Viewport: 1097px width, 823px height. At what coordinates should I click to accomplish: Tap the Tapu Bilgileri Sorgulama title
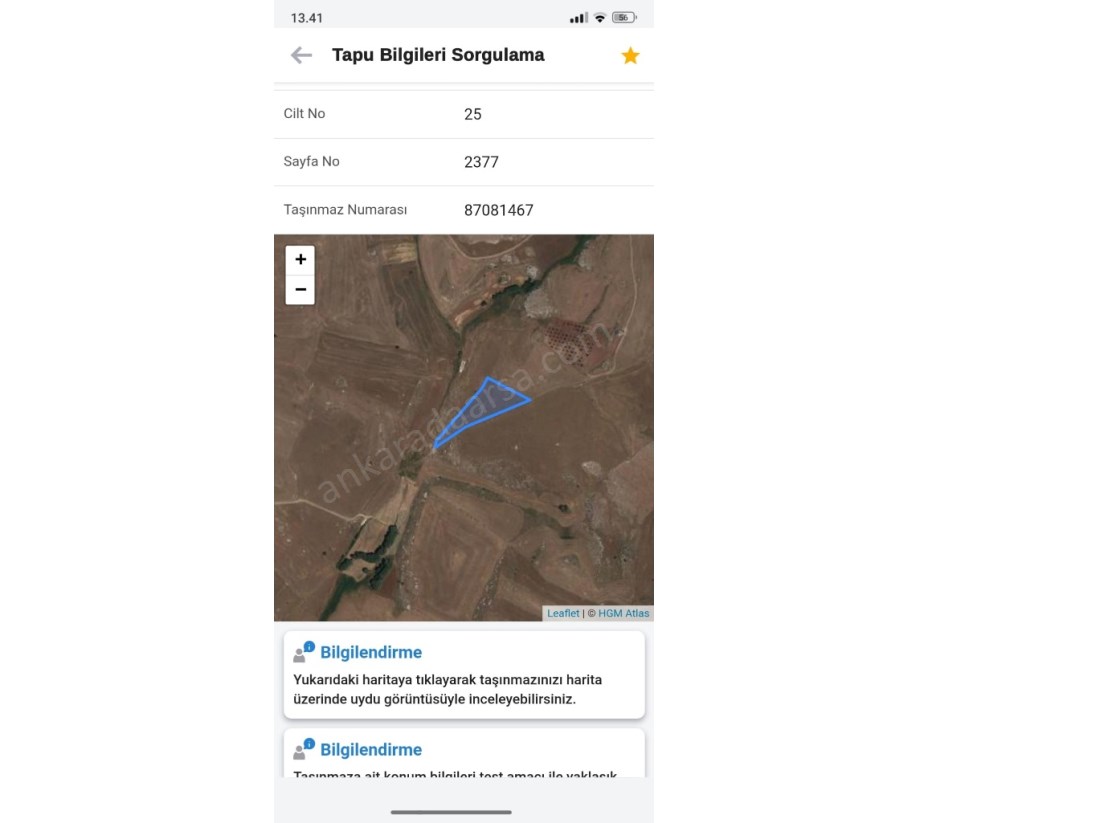438,55
